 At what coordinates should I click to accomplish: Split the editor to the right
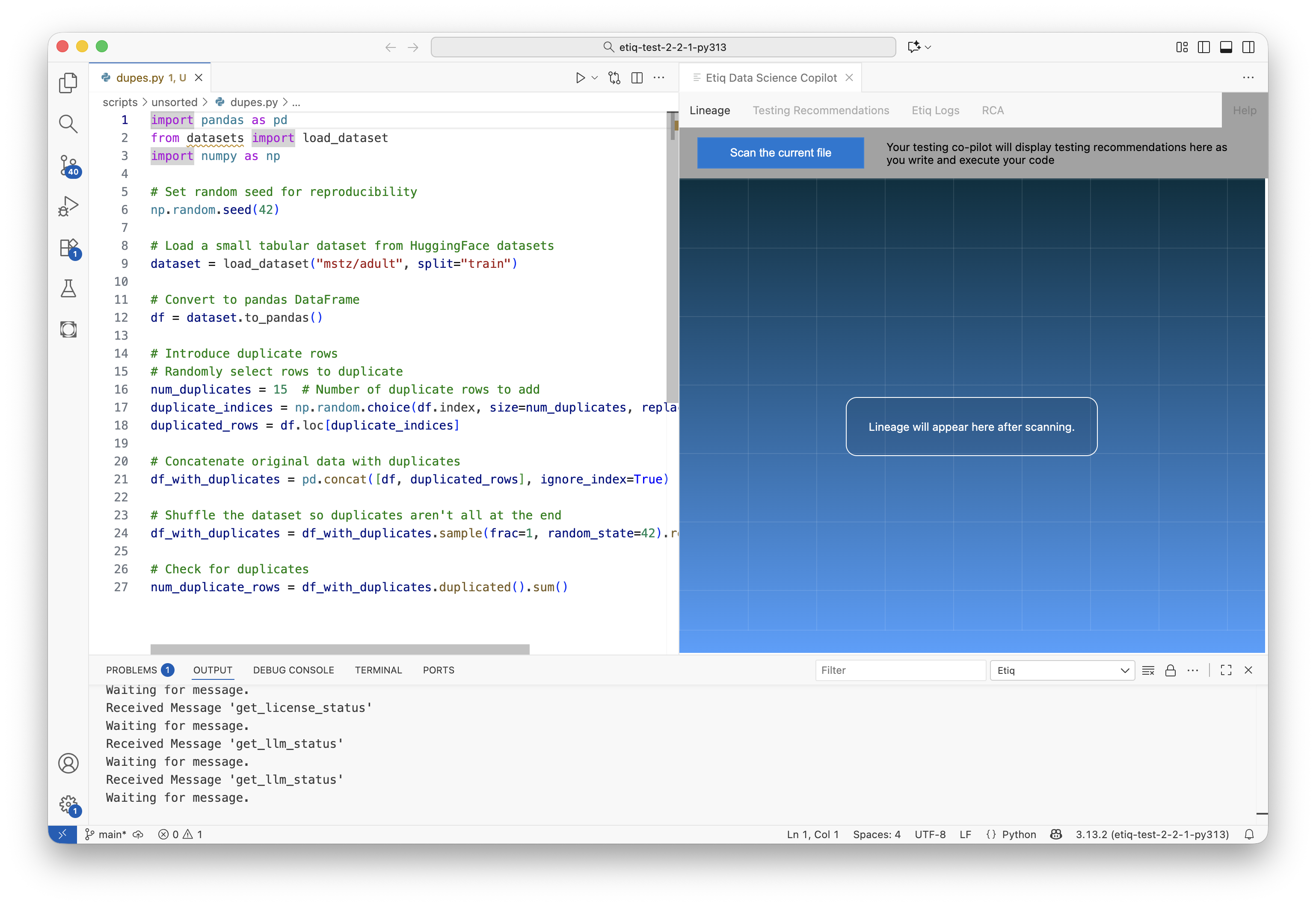(x=637, y=78)
